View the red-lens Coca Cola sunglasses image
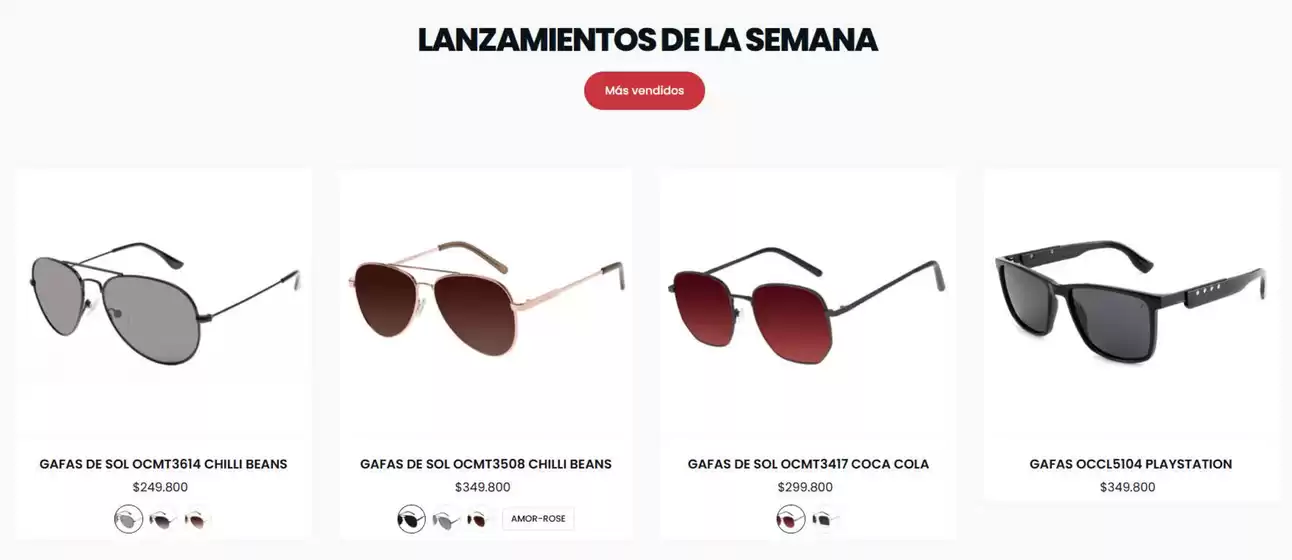Image resolution: width=1292 pixels, height=560 pixels. tap(807, 302)
